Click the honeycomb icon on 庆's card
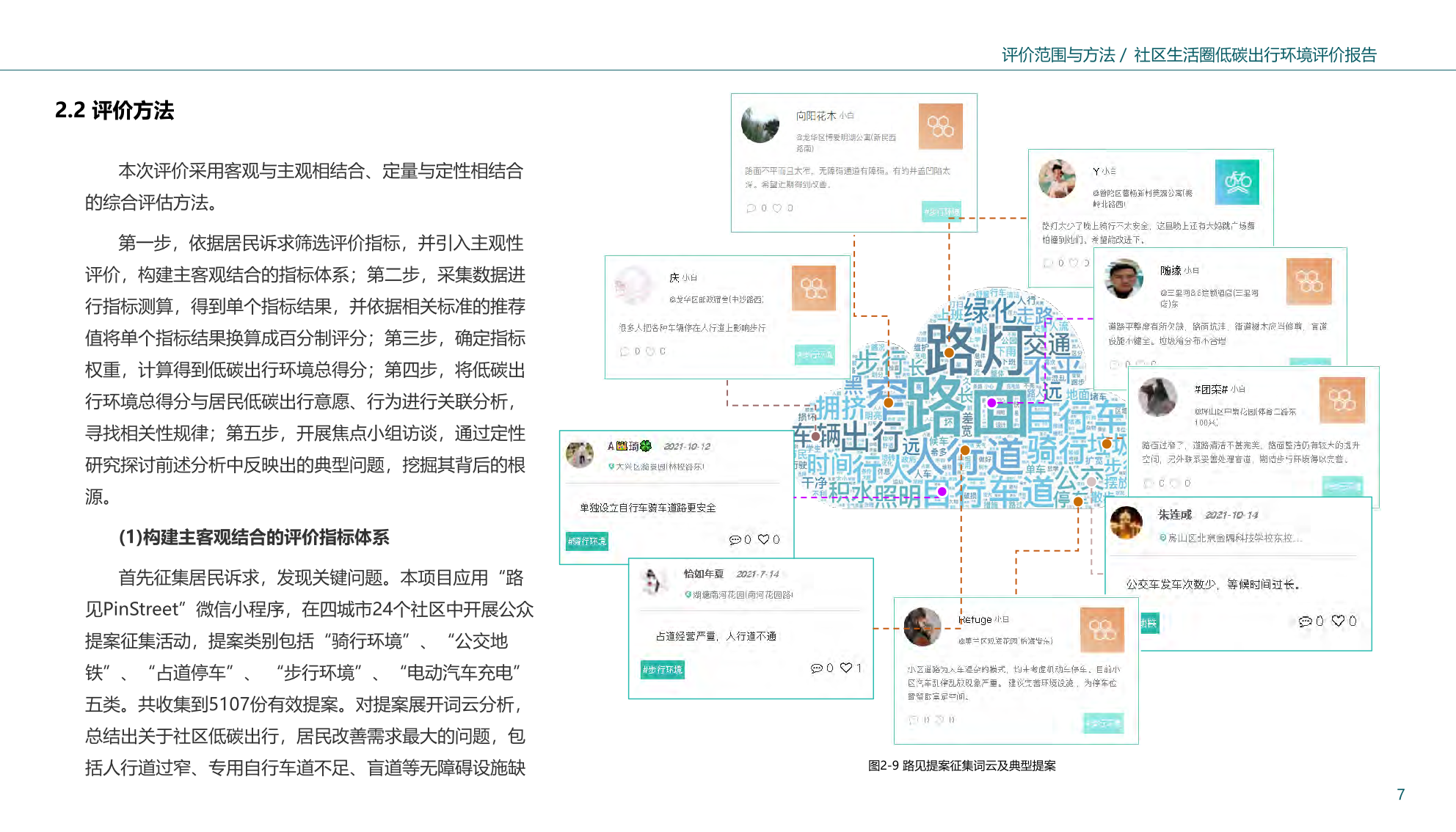This screenshot has height=832, width=1456. click(813, 288)
